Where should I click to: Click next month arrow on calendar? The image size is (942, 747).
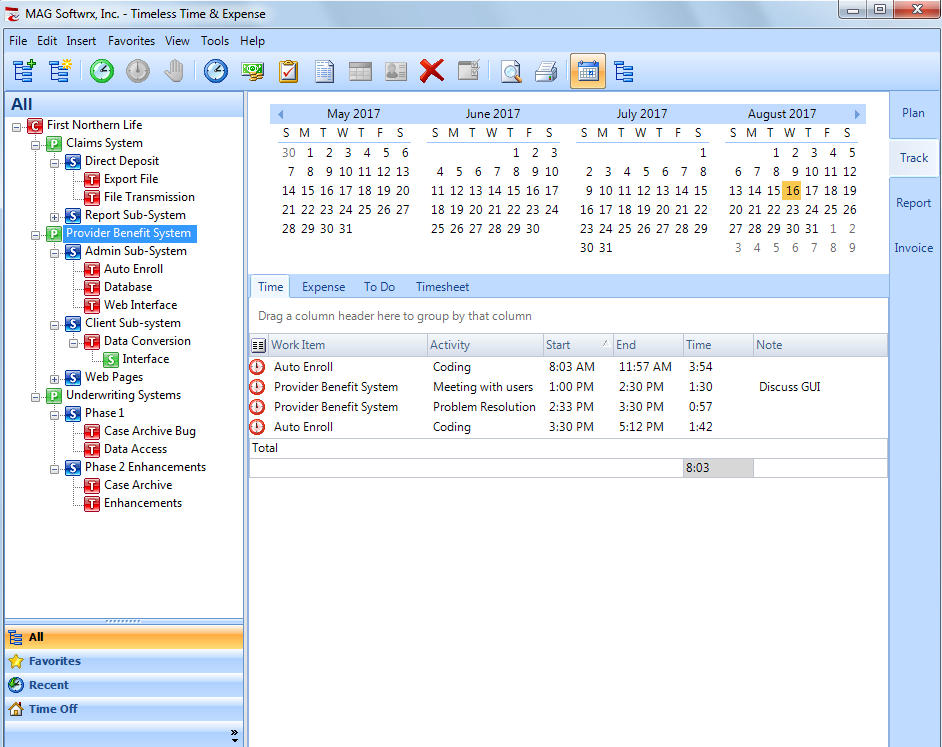(x=857, y=115)
